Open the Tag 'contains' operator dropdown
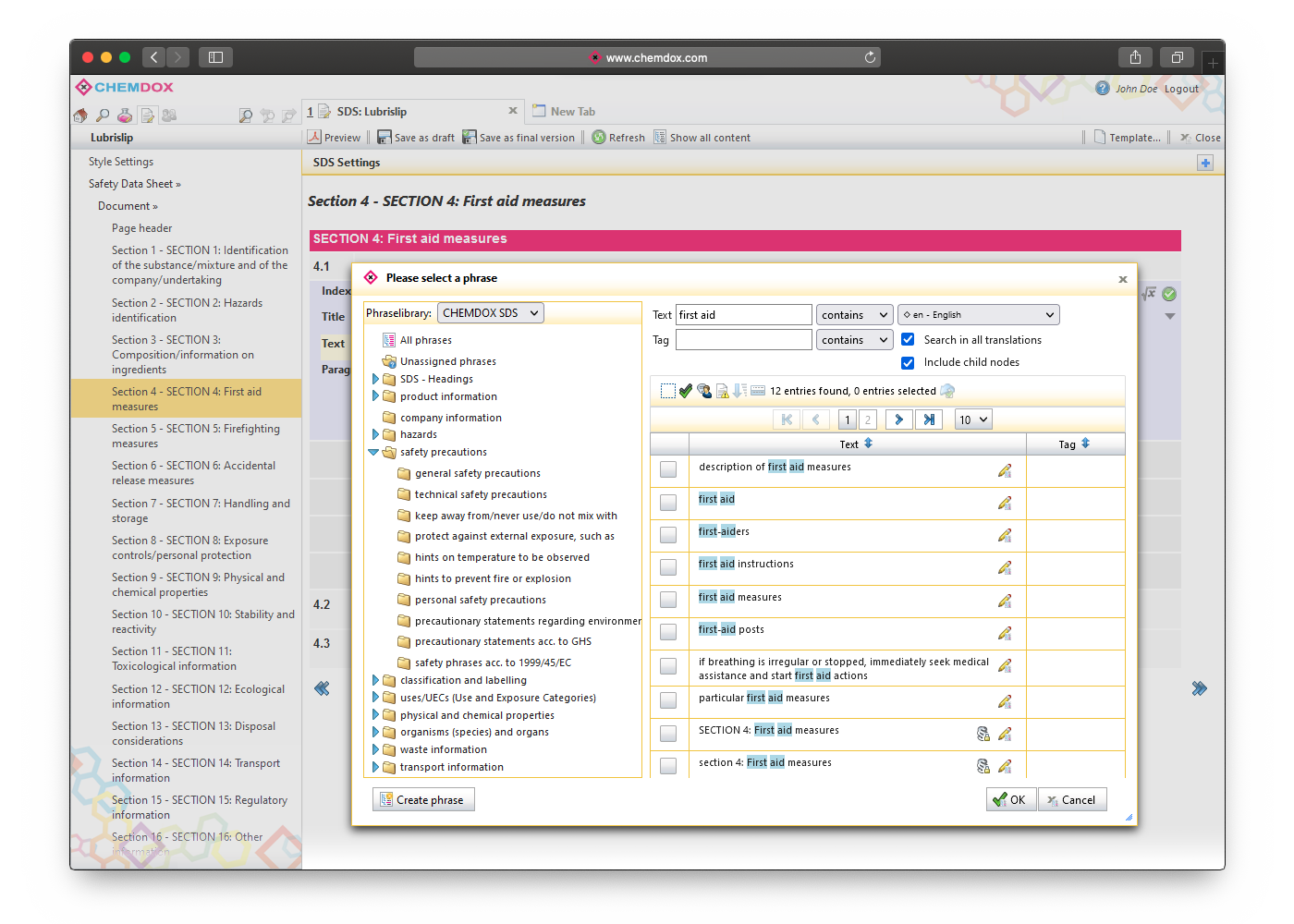 (x=854, y=340)
